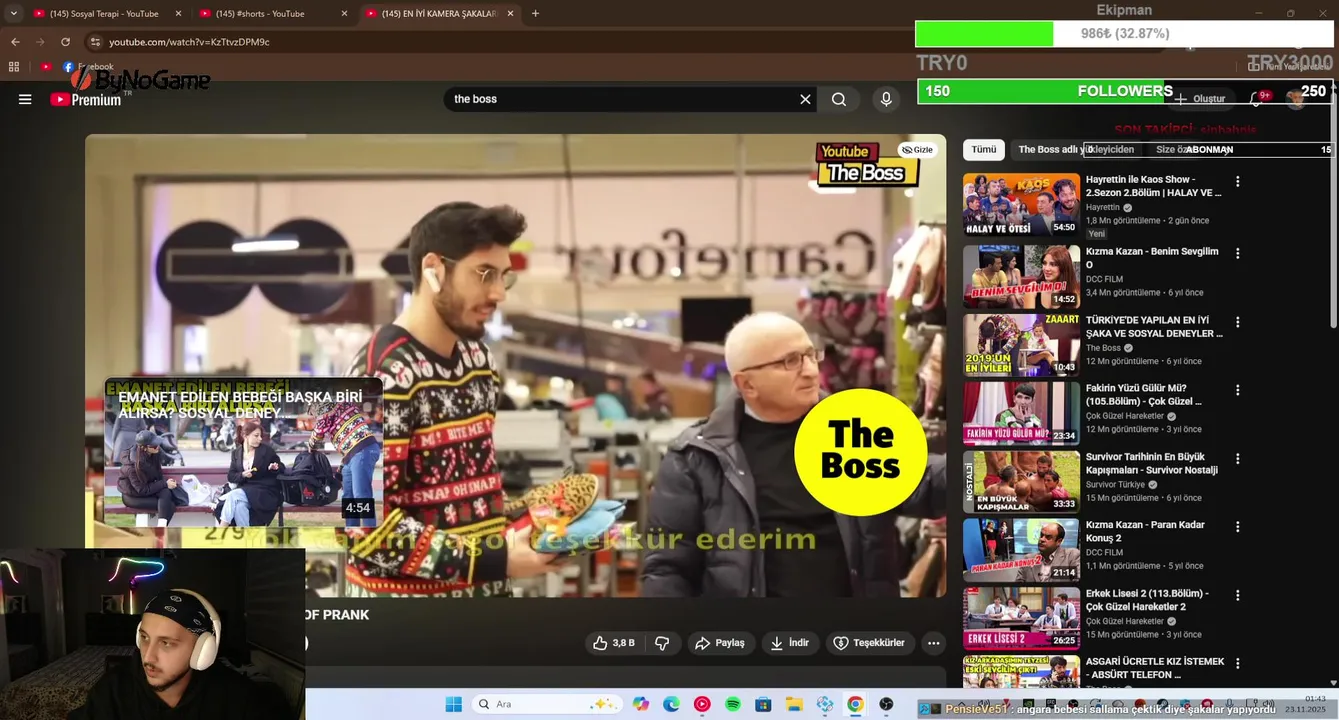1339x720 pixels.
Task: Open Chrome tab search dropdown
Action: (13, 14)
